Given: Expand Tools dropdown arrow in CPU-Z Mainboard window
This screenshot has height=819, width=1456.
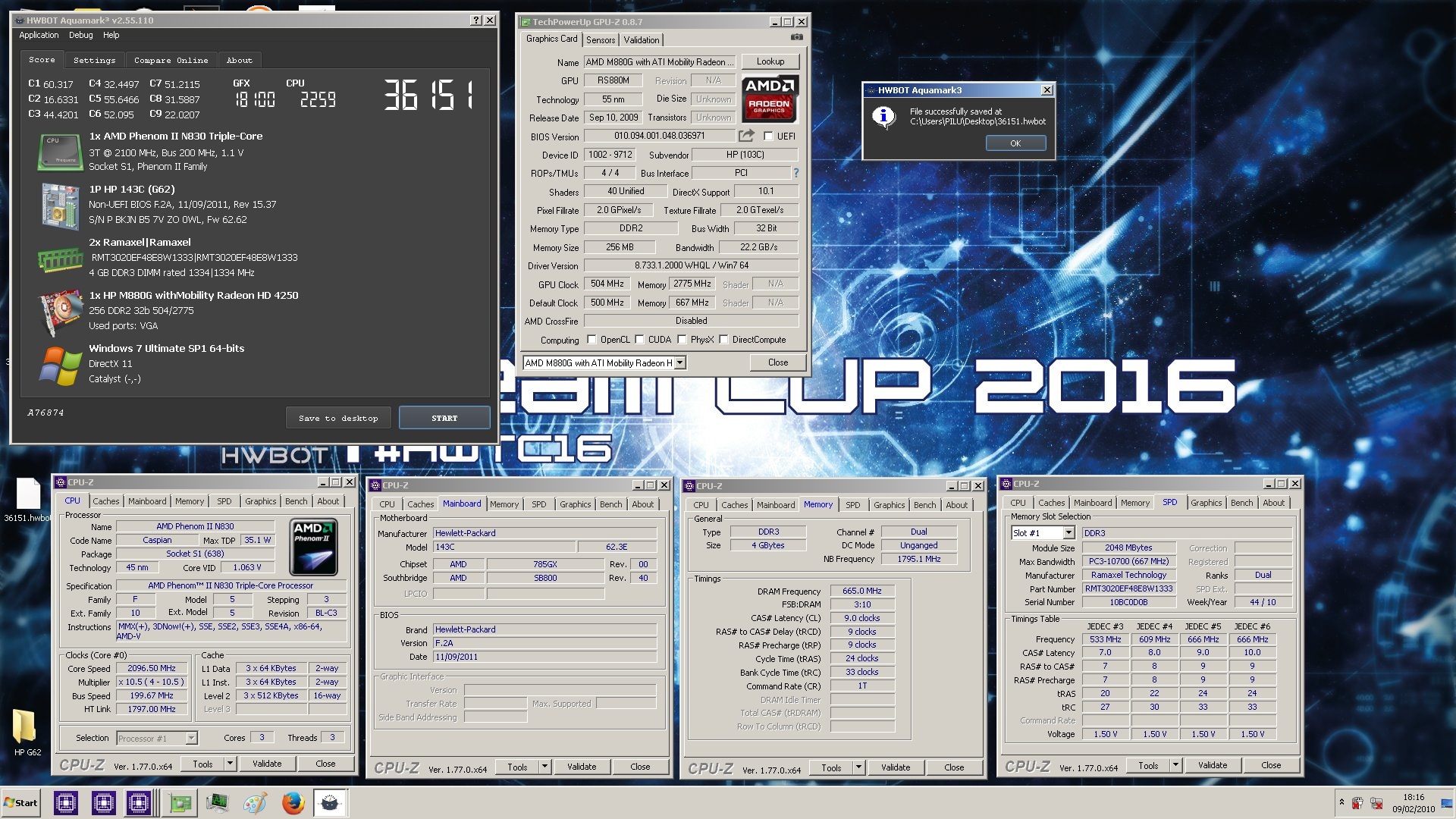Looking at the screenshot, I should pos(544,767).
